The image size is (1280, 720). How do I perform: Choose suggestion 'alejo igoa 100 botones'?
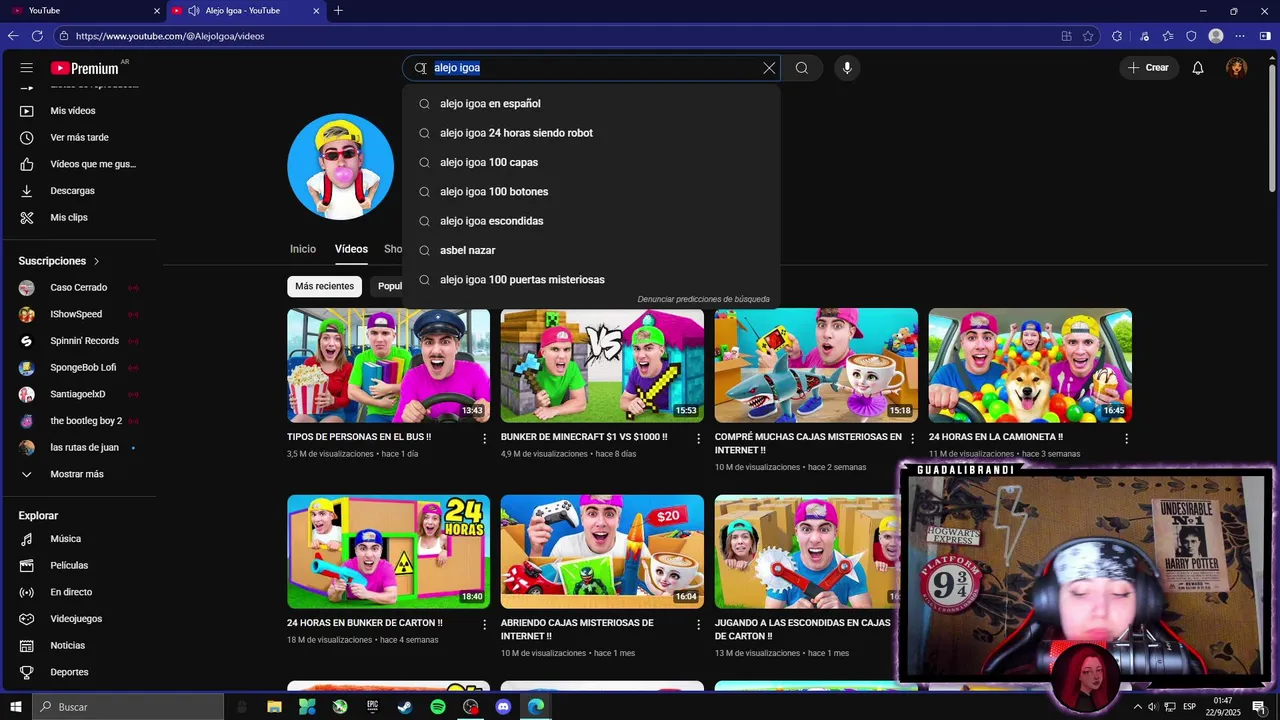click(x=591, y=192)
